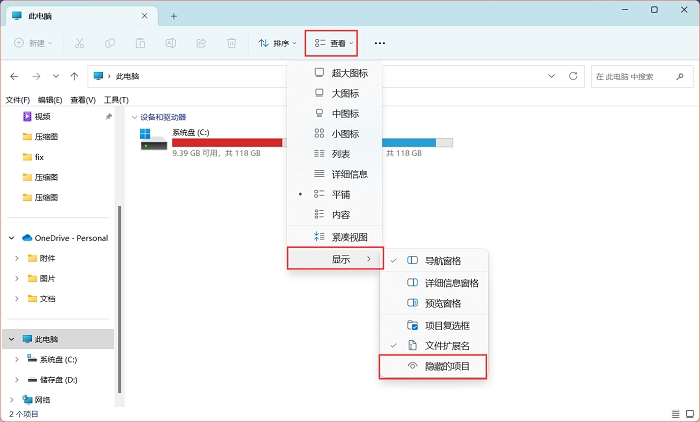This screenshot has height=422, width=700.
Task: Expand the 附件 folder node
Action: tap(17, 258)
